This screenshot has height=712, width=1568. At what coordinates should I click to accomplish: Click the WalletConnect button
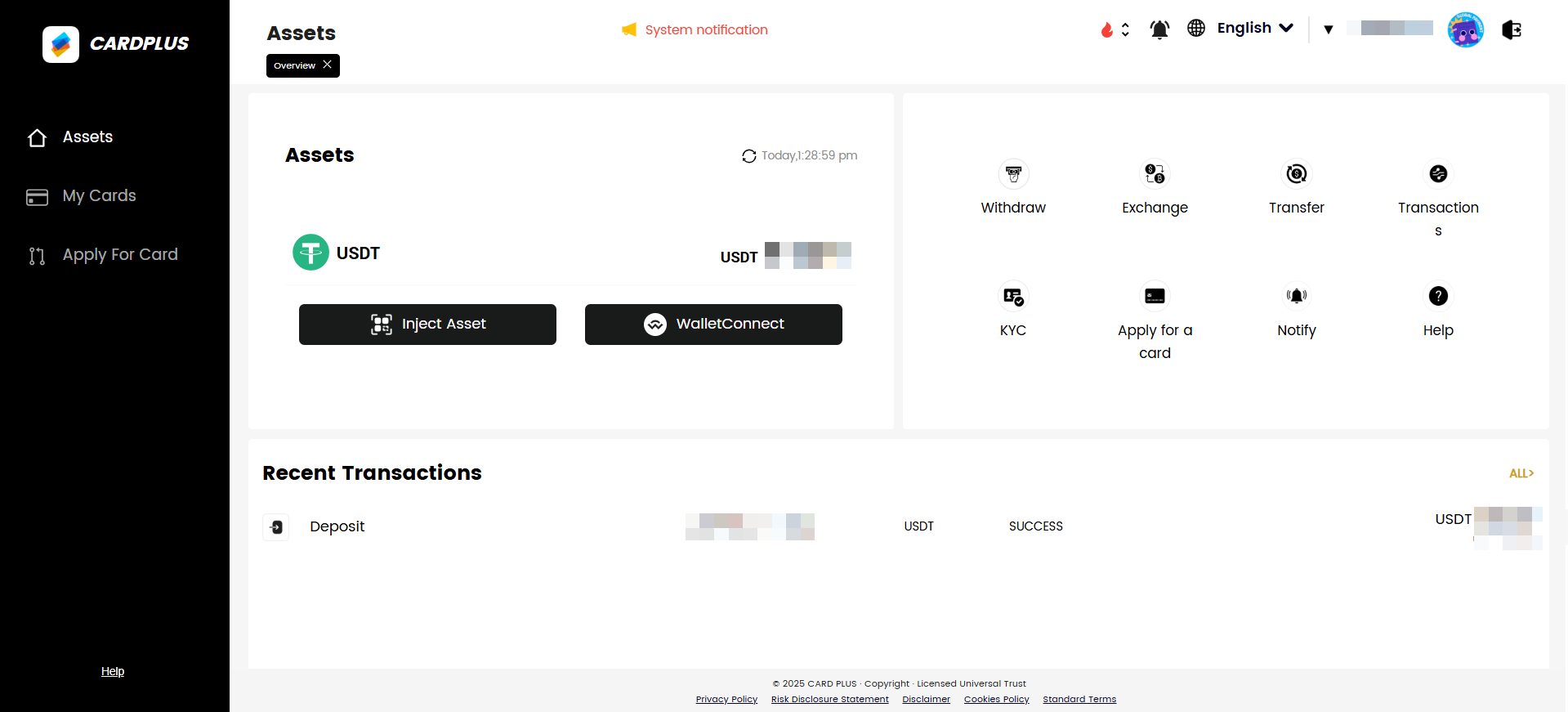[x=713, y=325]
